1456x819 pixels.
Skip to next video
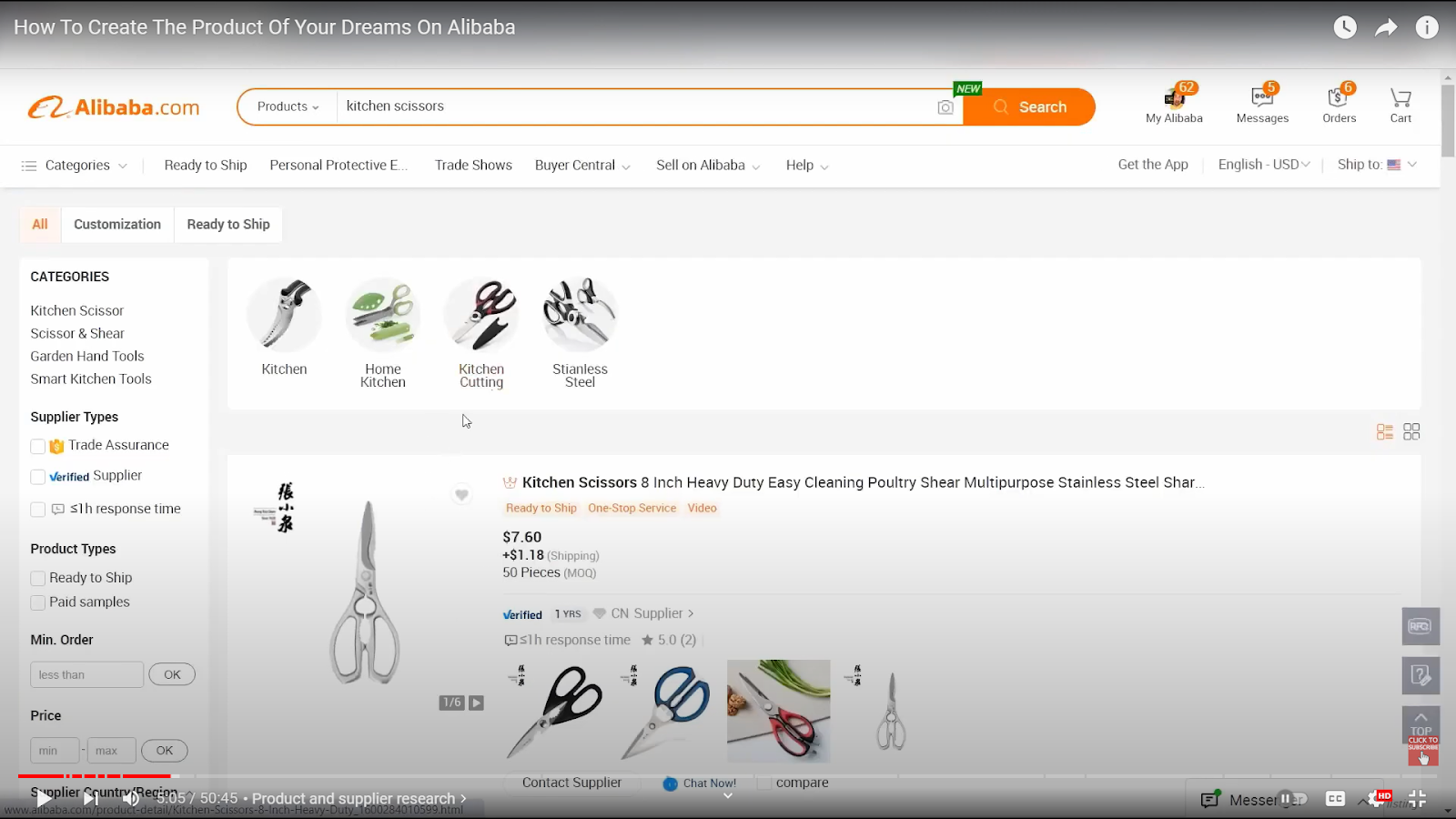click(90, 799)
